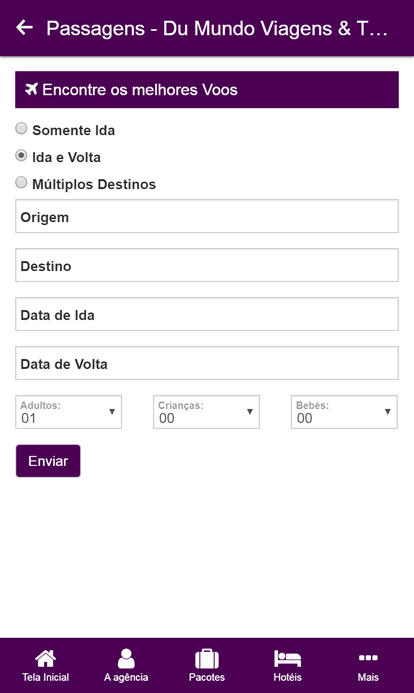
Task: Click the Enviar button
Action: pos(48,461)
